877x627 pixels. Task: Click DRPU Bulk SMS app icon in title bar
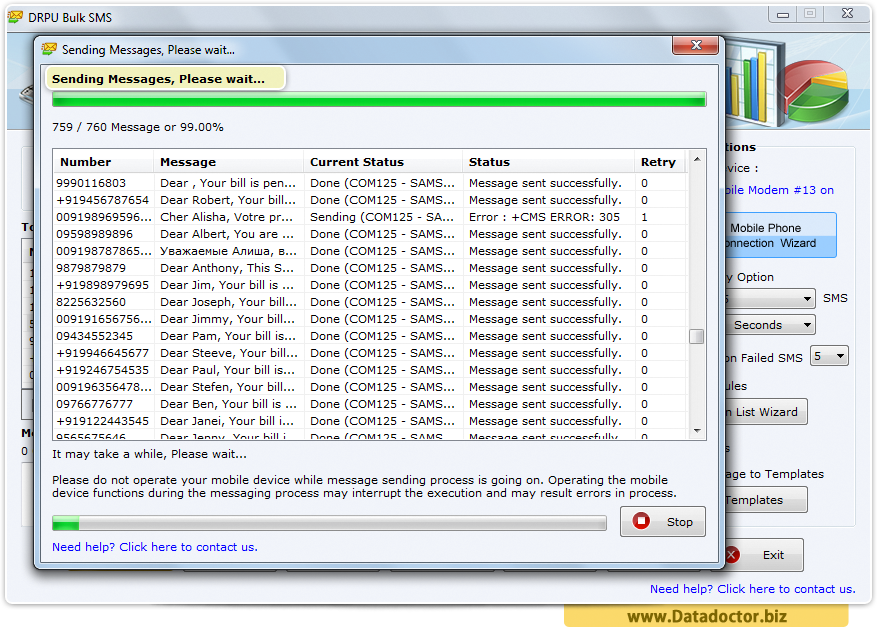point(16,17)
